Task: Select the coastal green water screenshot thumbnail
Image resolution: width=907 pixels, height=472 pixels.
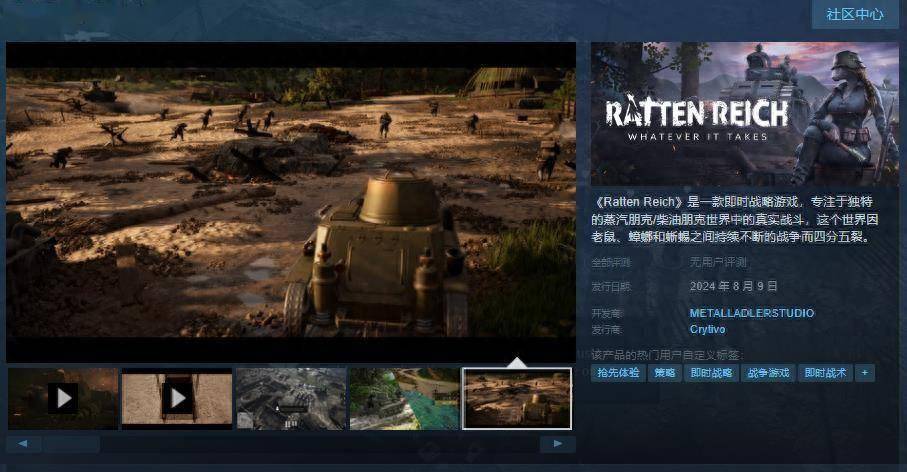Action: coord(404,399)
